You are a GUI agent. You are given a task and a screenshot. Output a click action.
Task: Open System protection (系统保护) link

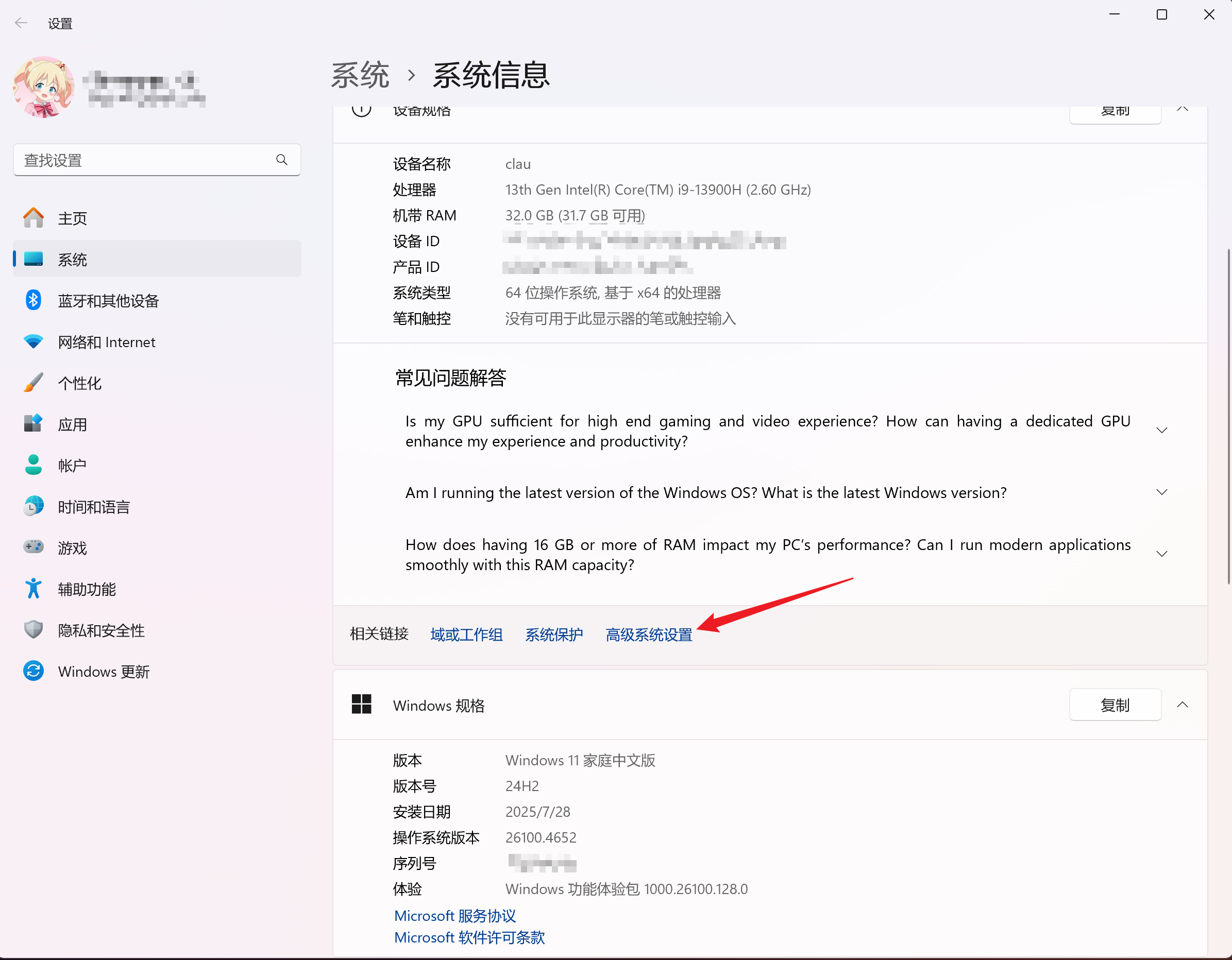pos(553,635)
